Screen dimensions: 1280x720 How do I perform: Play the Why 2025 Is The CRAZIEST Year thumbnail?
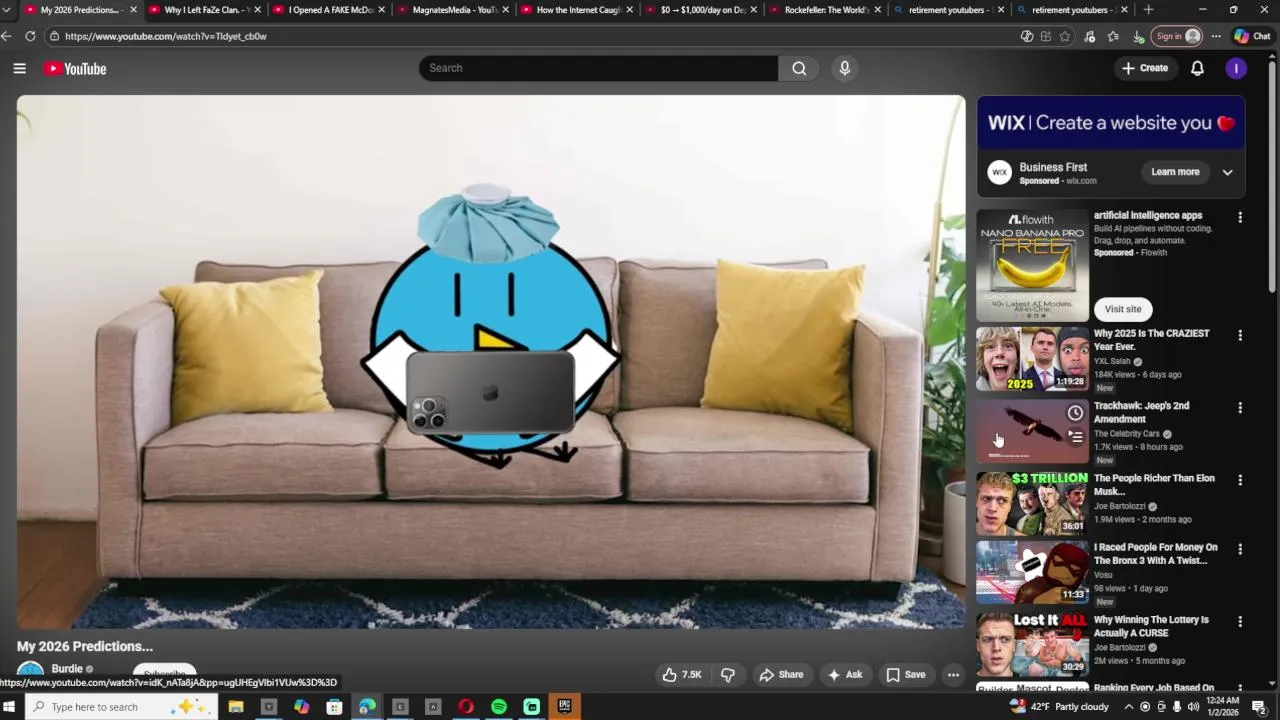pyautogui.click(x=1032, y=359)
